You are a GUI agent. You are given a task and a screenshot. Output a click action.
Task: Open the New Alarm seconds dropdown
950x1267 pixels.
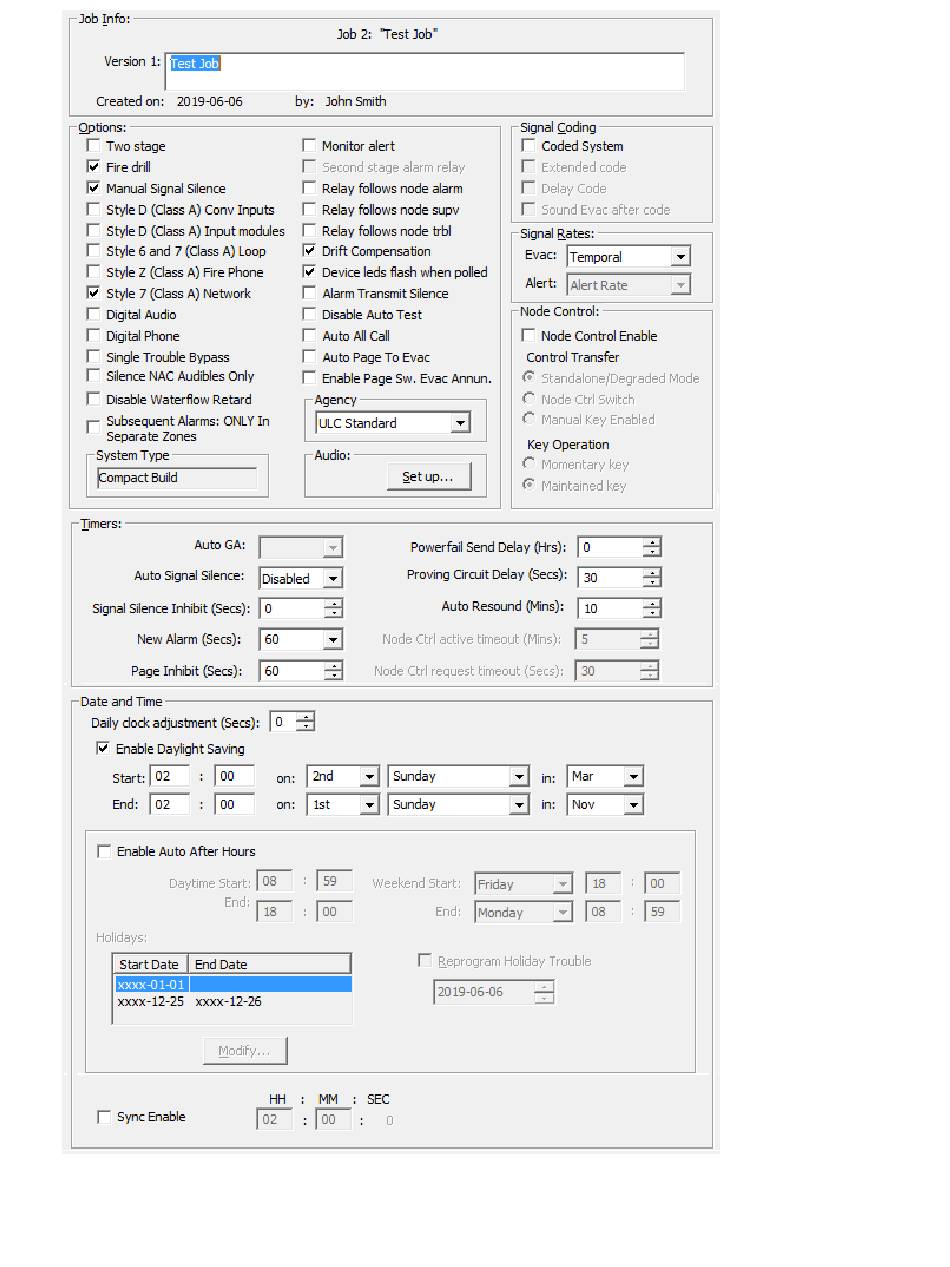coord(332,639)
